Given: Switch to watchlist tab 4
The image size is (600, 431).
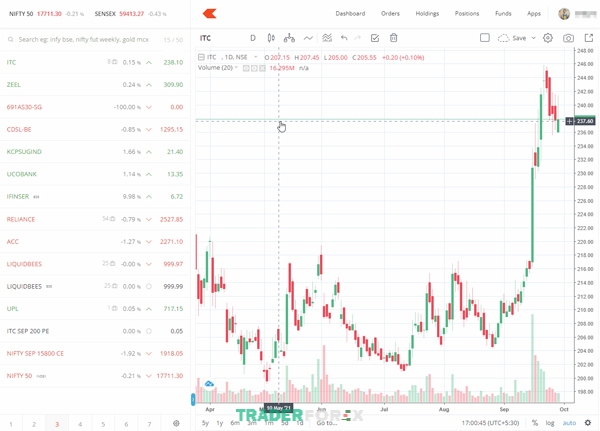Looking at the screenshot, I should click(80, 424).
